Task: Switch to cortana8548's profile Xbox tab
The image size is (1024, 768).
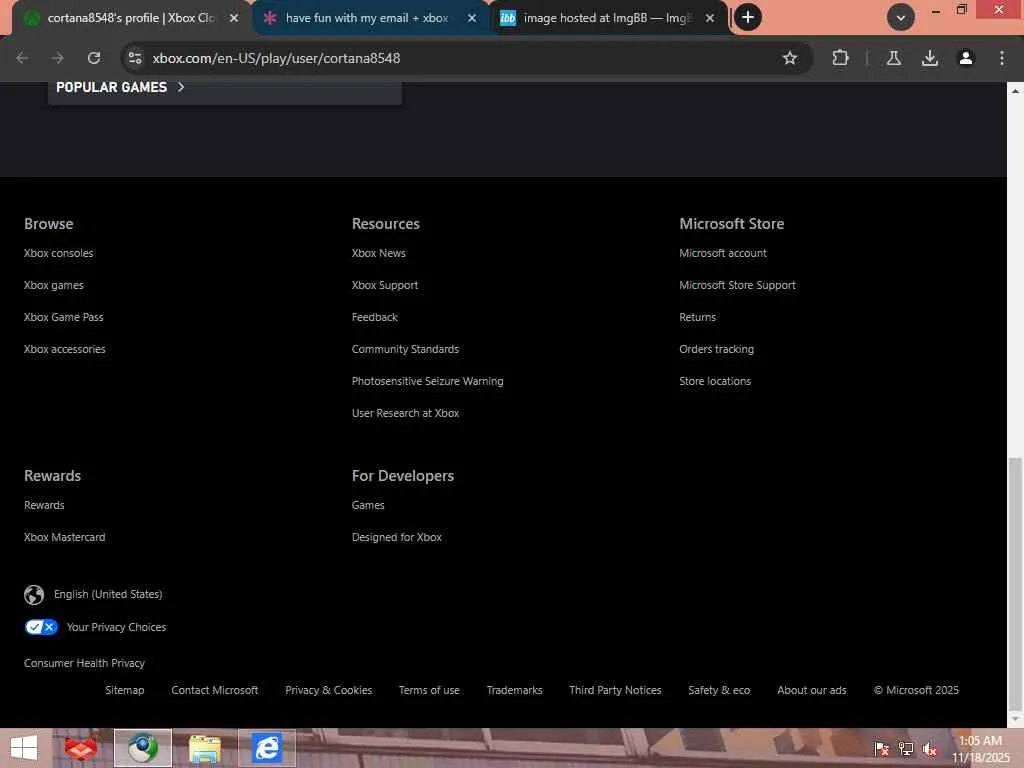Action: 129,18
